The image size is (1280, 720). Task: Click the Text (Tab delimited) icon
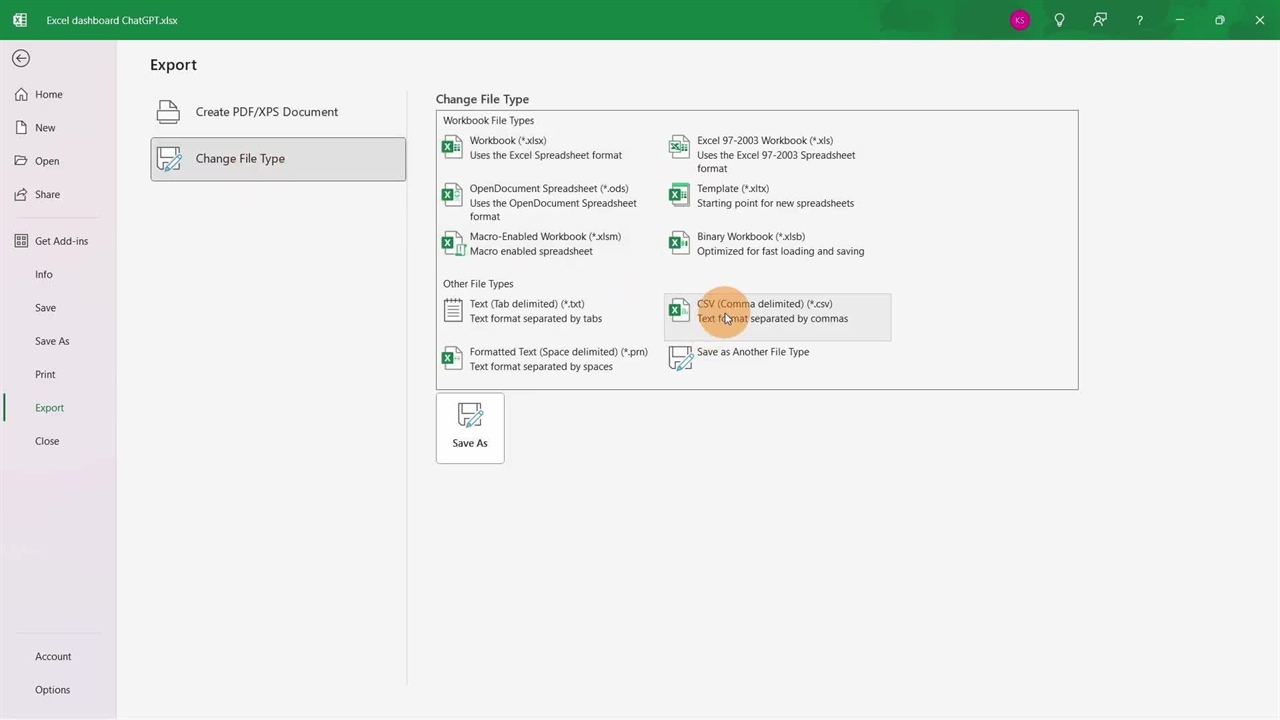click(452, 311)
